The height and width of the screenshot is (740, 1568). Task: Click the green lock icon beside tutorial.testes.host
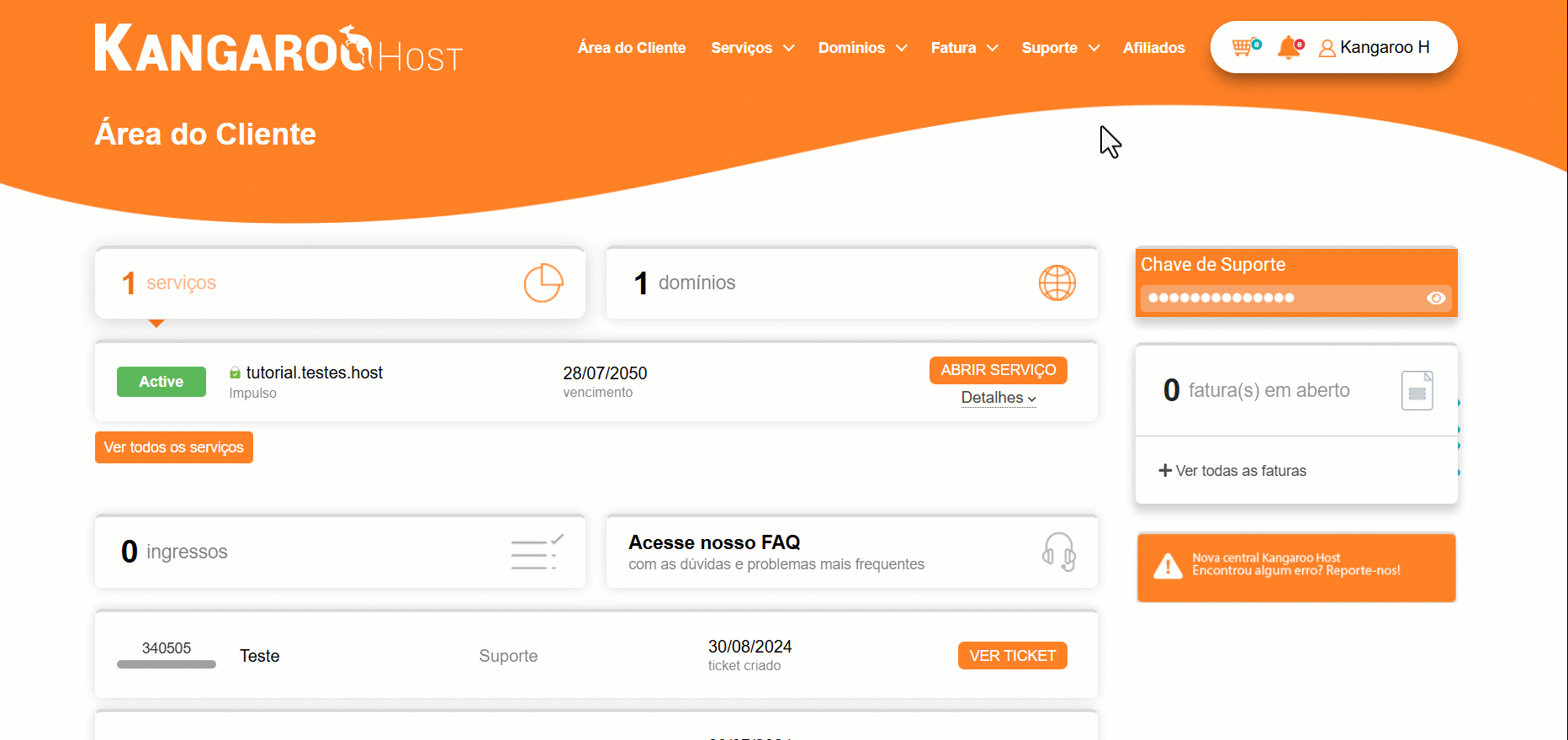pos(236,373)
